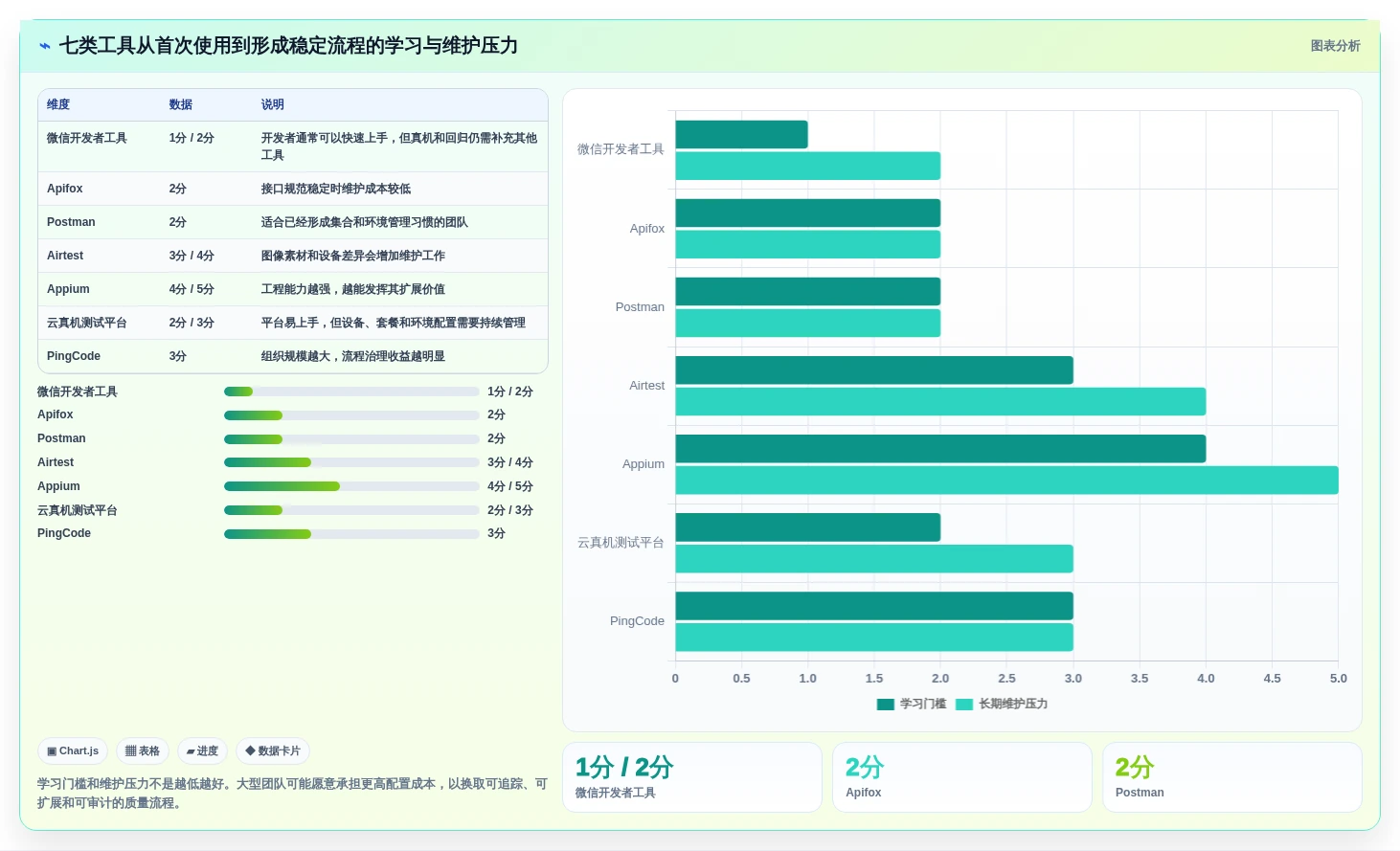Click the 维度 column header
The image size is (1400, 851).
click(58, 104)
